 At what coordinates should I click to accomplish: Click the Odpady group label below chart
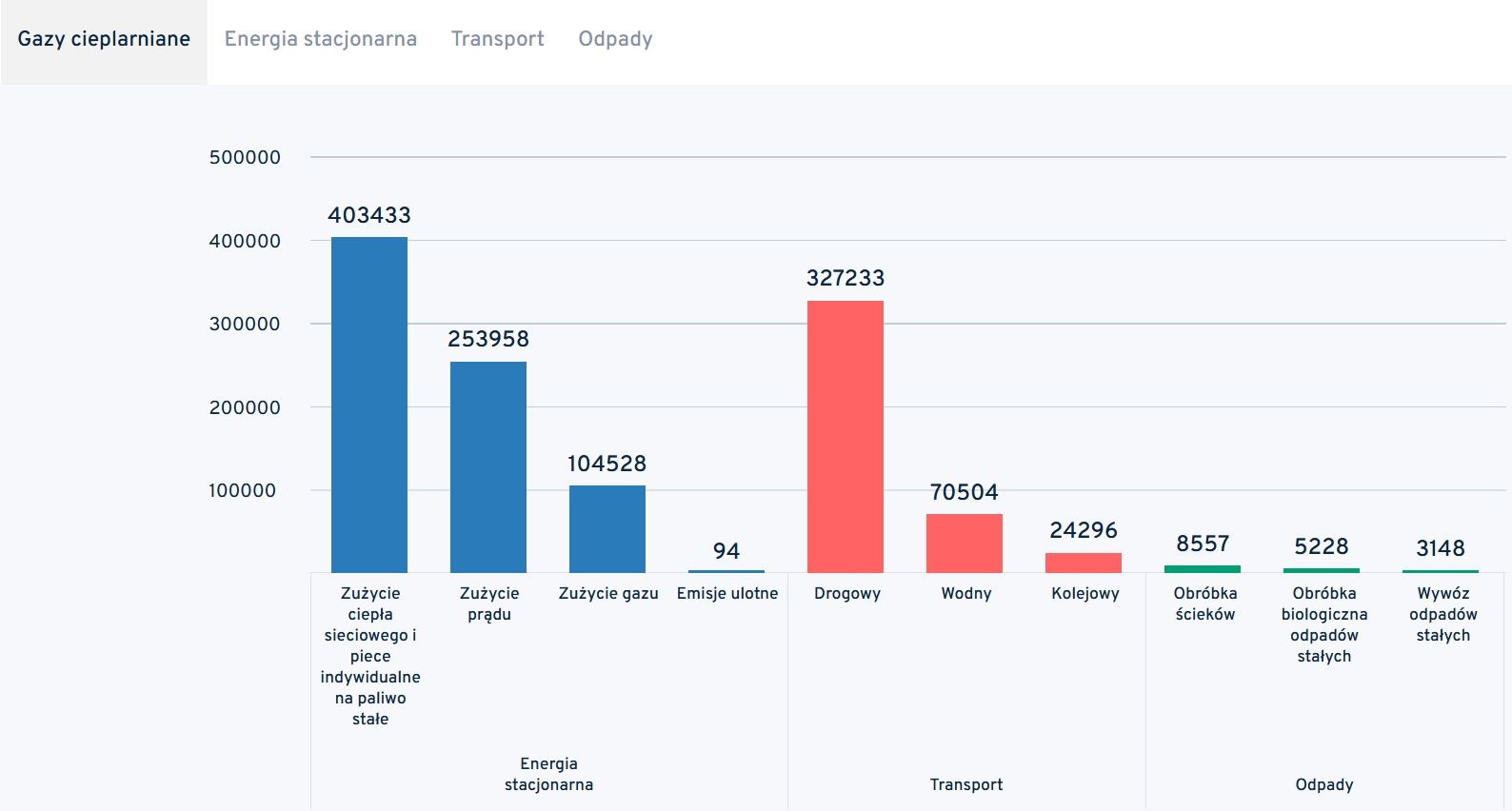(x=1323, y=784)
